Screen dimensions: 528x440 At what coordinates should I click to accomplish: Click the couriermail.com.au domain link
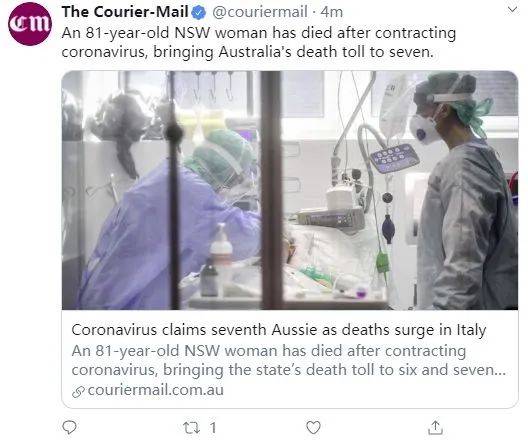point(156,390)
